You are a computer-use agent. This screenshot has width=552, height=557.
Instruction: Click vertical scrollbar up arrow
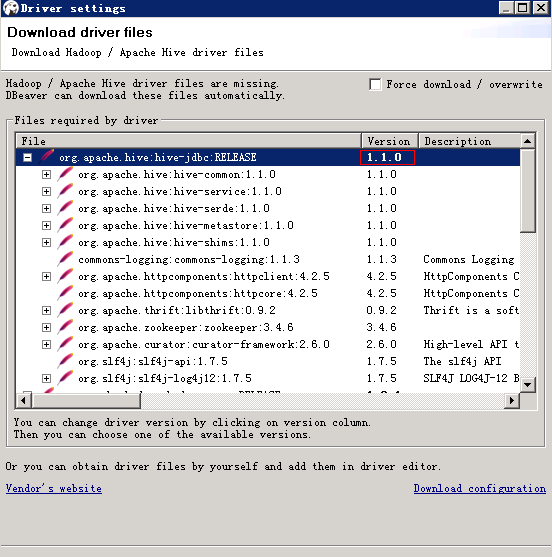point(528,141)
